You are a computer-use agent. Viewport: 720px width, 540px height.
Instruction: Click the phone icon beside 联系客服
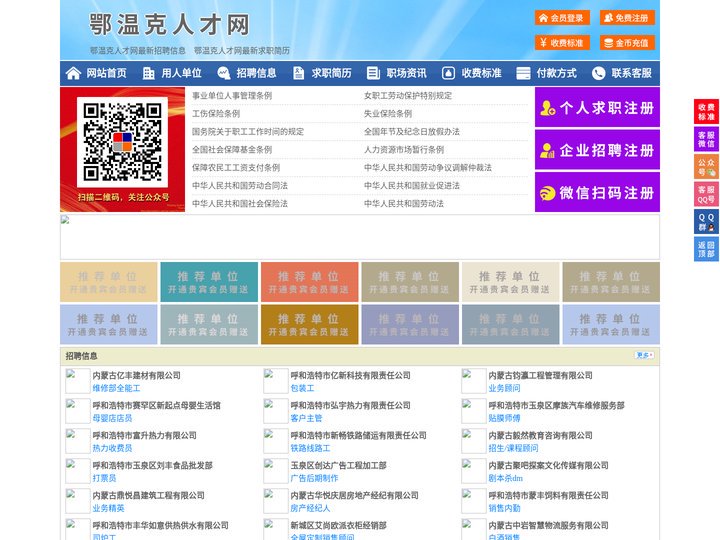click(598, 73)
